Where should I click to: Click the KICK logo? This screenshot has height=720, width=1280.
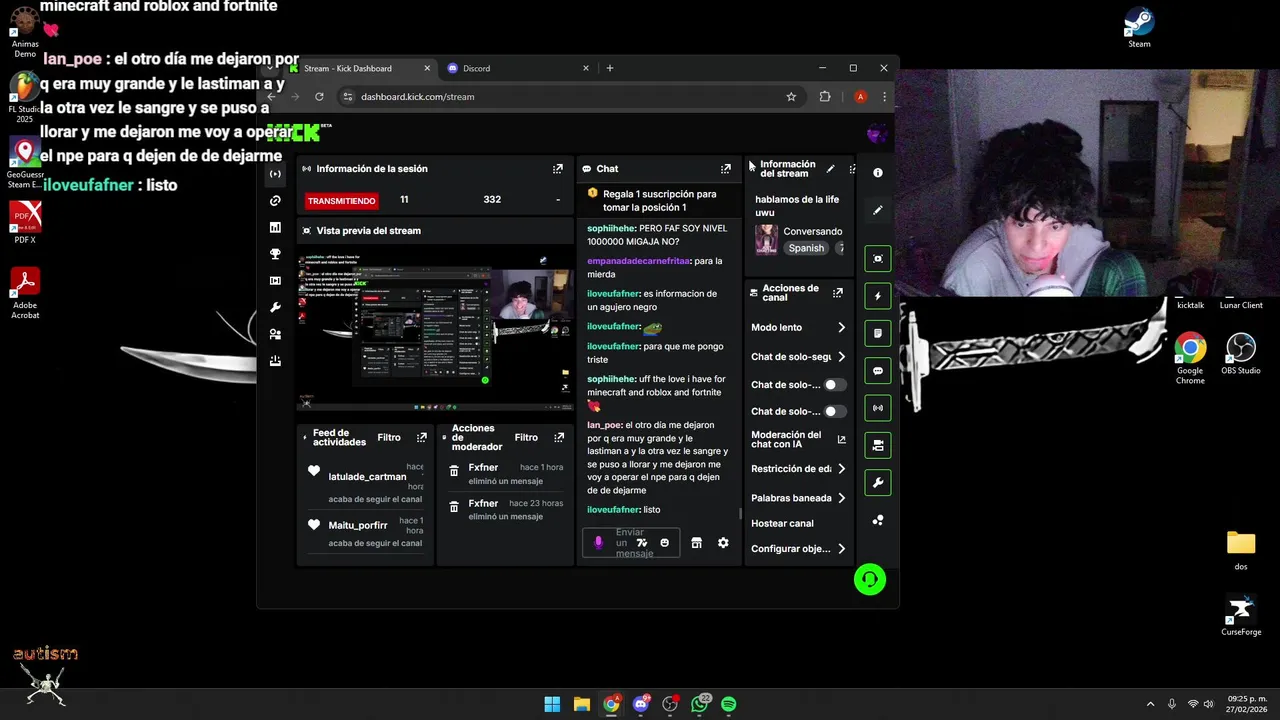[x=295, y=133]
